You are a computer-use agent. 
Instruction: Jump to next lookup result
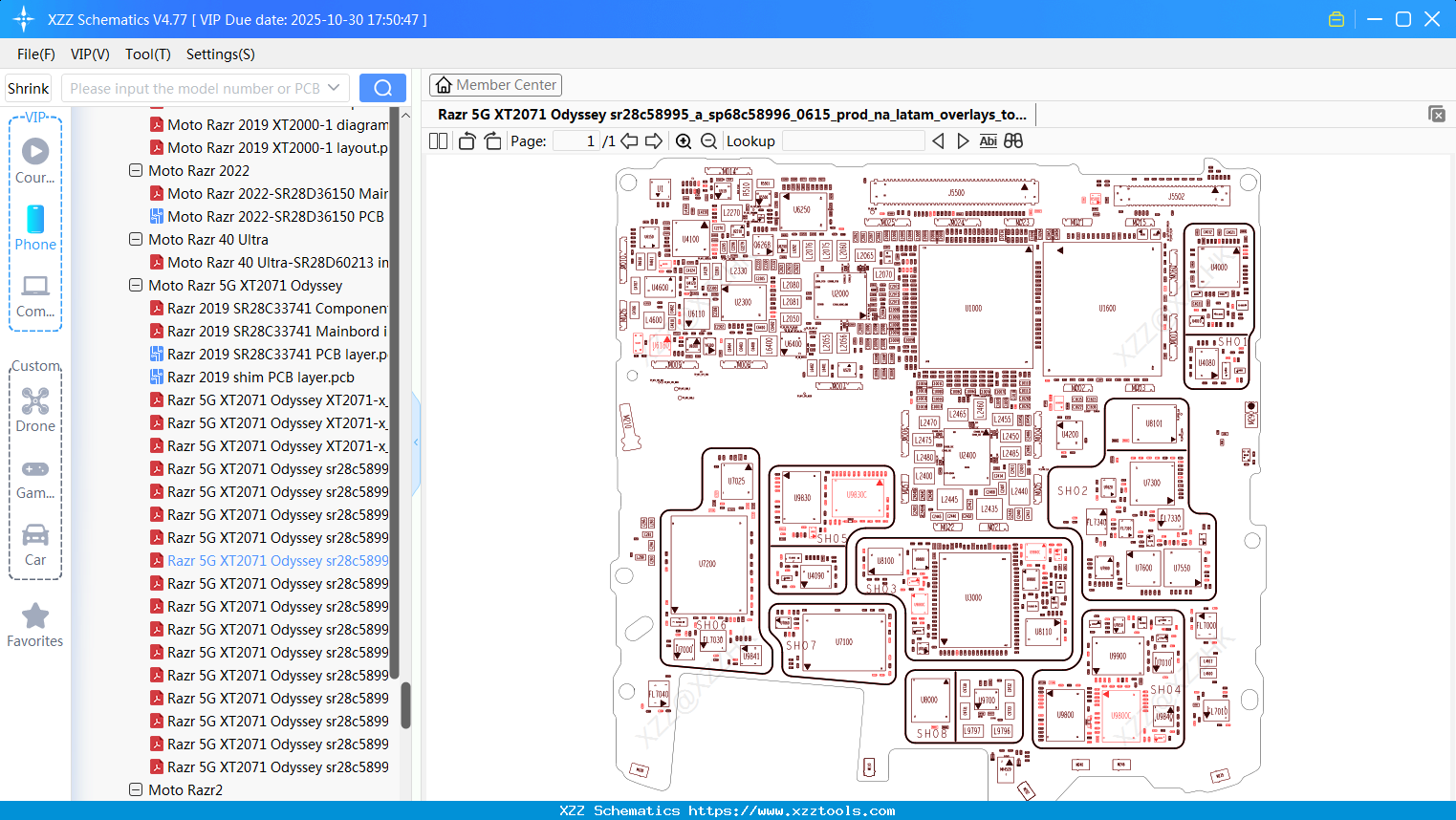pos(963,141)
